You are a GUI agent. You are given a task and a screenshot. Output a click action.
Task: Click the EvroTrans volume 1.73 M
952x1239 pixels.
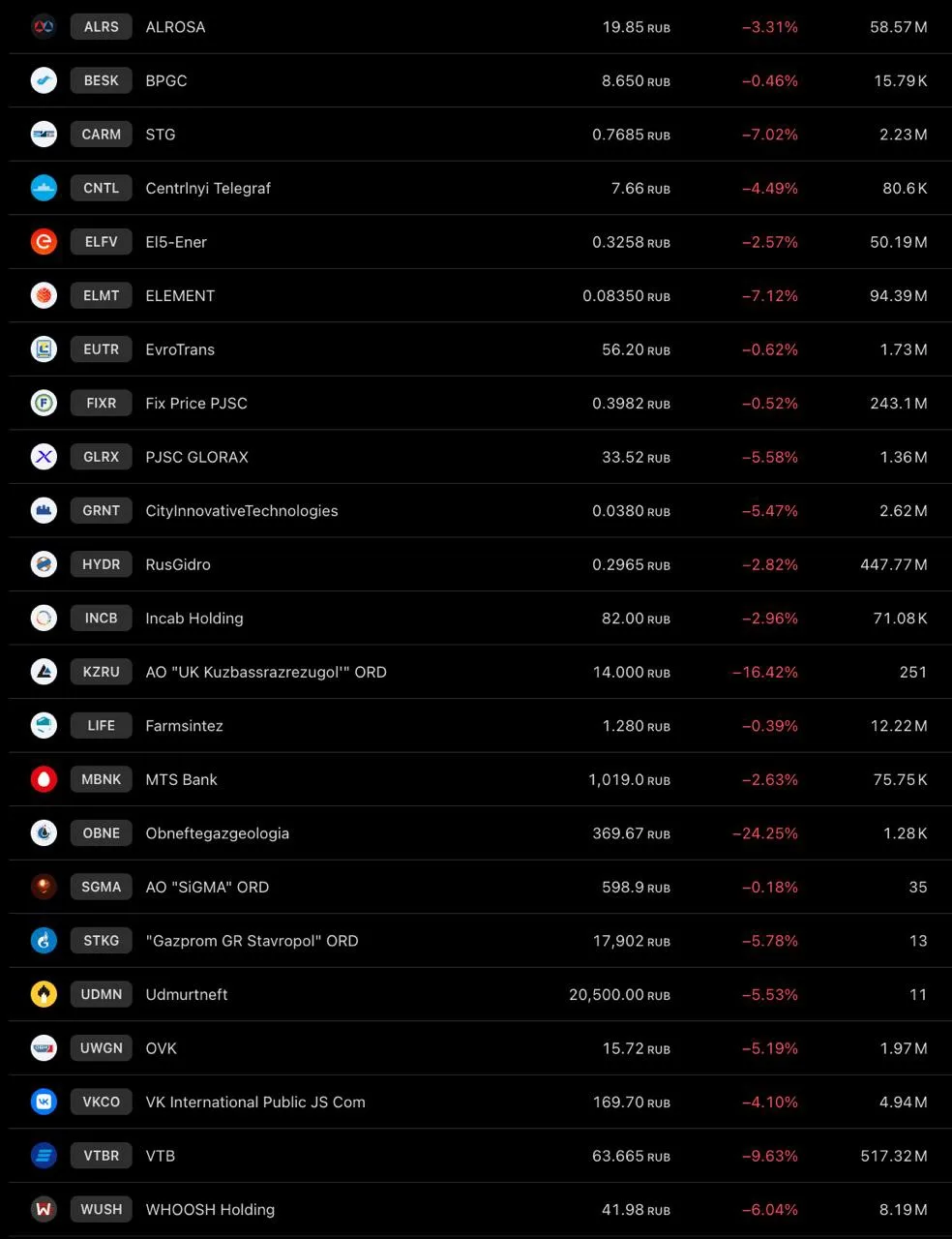pos(904,349)
